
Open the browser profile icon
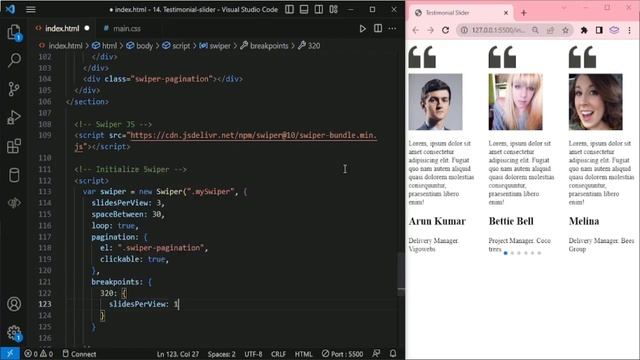click(614, 30)
